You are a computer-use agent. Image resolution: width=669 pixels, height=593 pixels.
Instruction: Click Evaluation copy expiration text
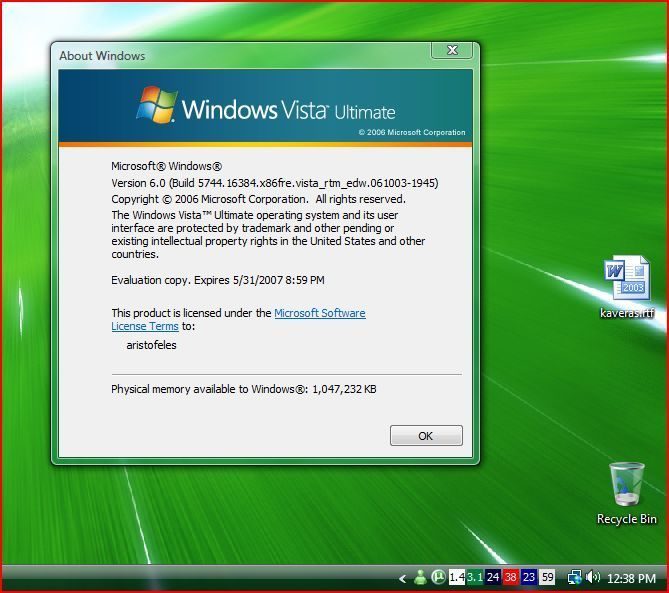218,280
